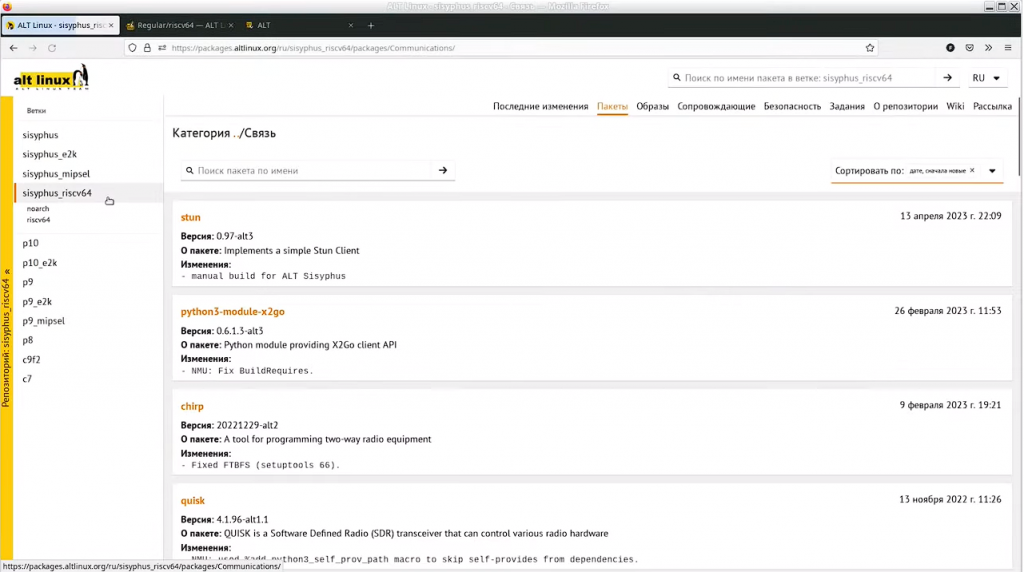Open Последние изменения menu item

[x=540, y=106]
